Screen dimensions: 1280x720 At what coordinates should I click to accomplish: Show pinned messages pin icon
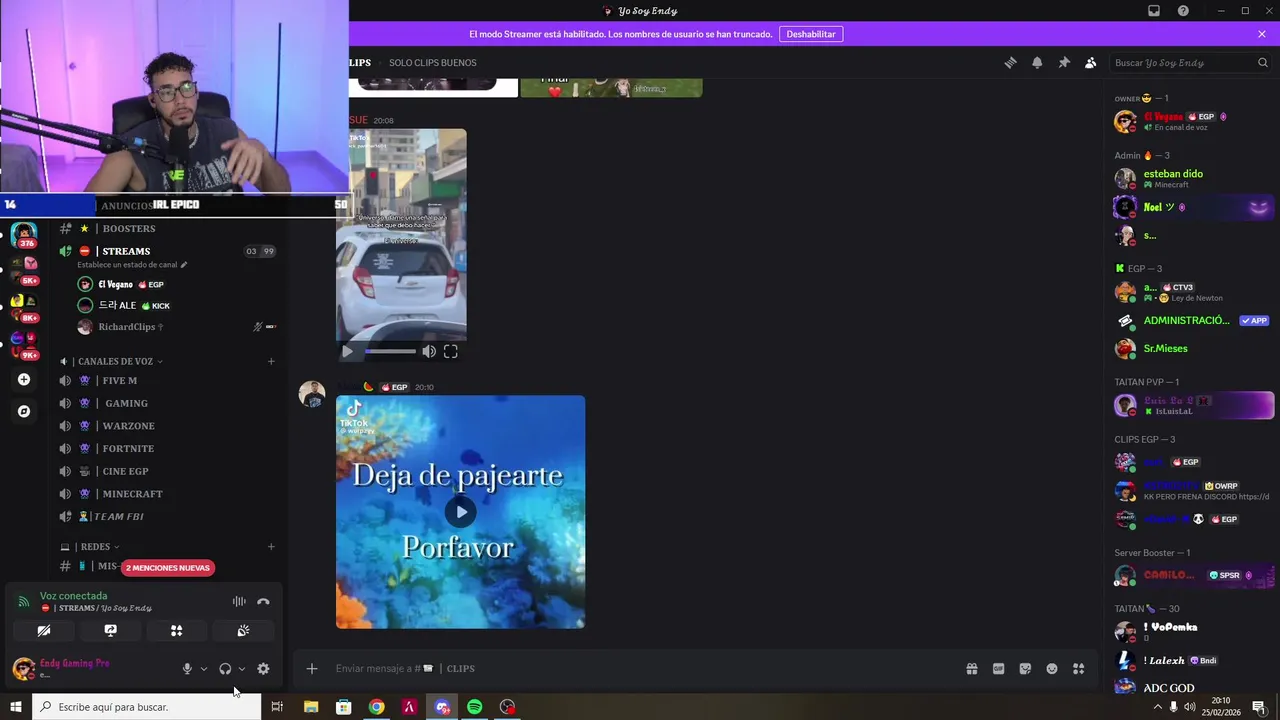coord(1064,62)
